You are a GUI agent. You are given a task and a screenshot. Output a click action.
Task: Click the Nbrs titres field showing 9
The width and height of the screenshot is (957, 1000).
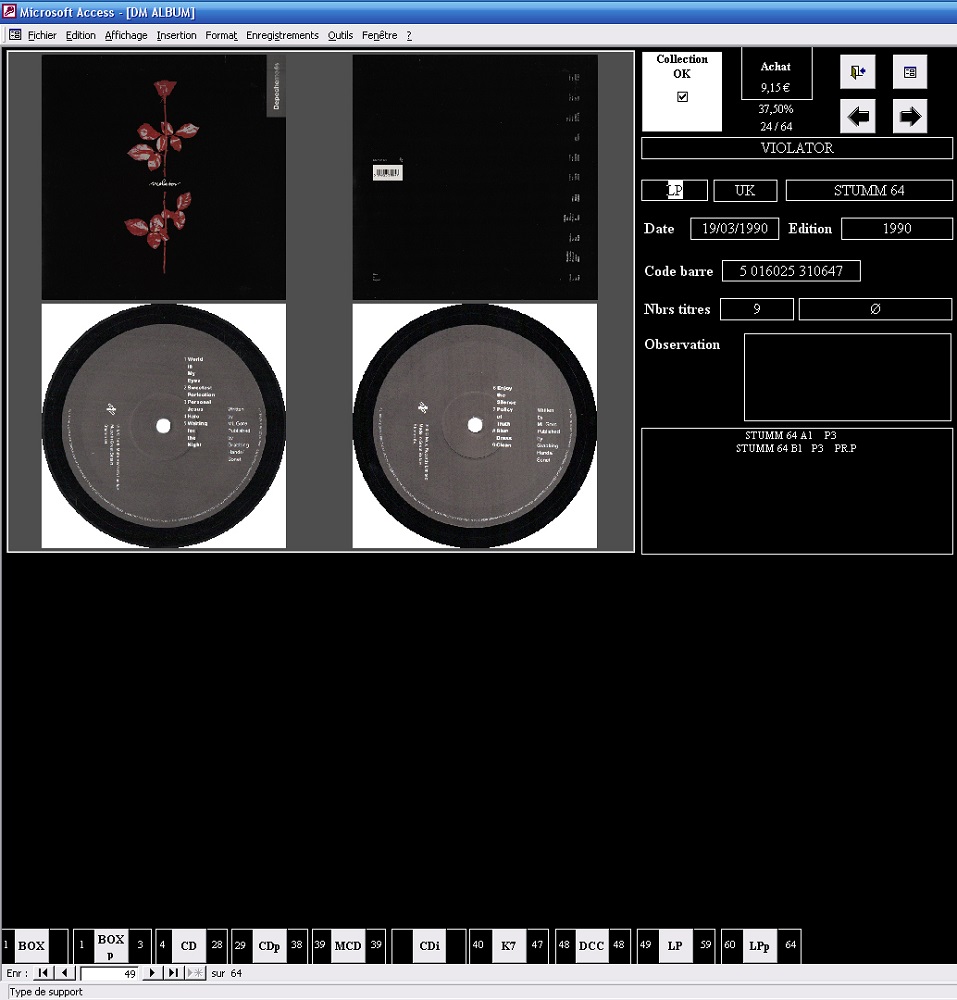[x=757, y=309]
